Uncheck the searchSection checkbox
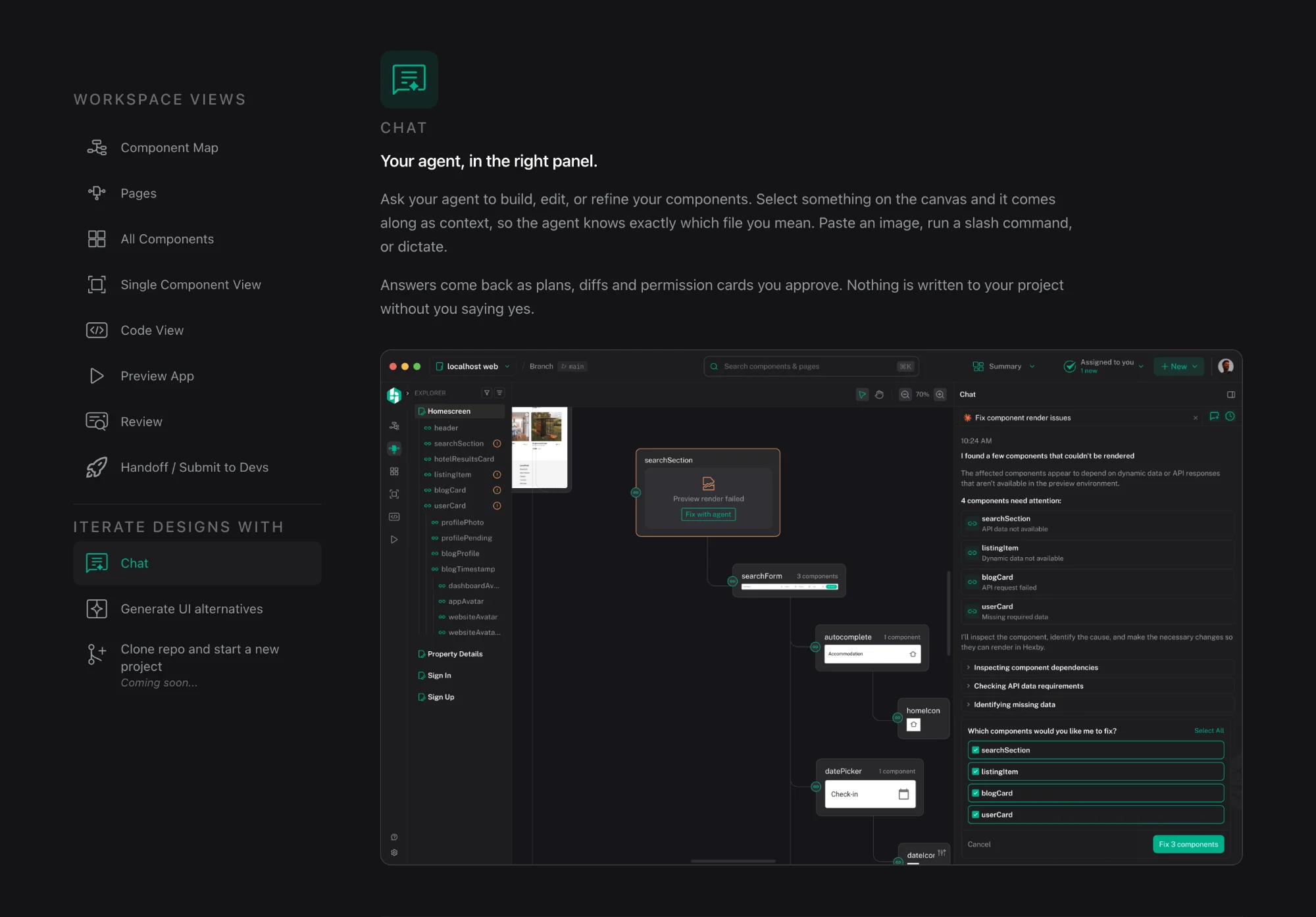 975,750
